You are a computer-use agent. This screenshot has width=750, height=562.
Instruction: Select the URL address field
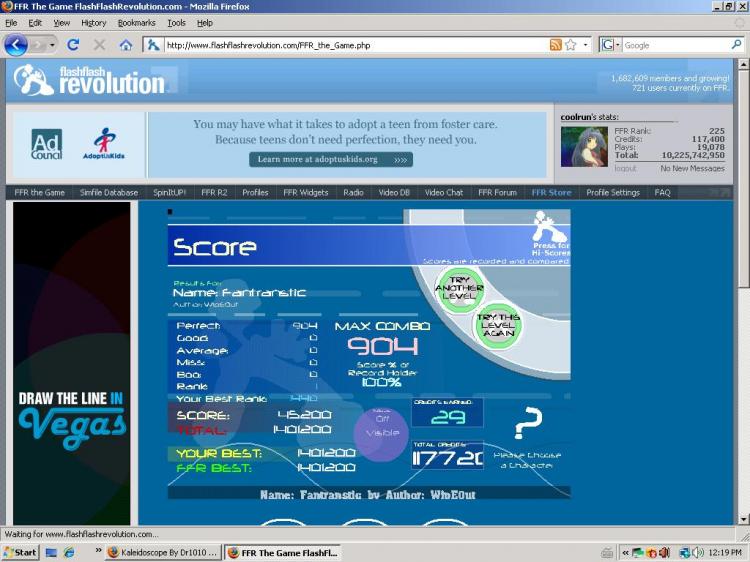click(x=356, y=45)
